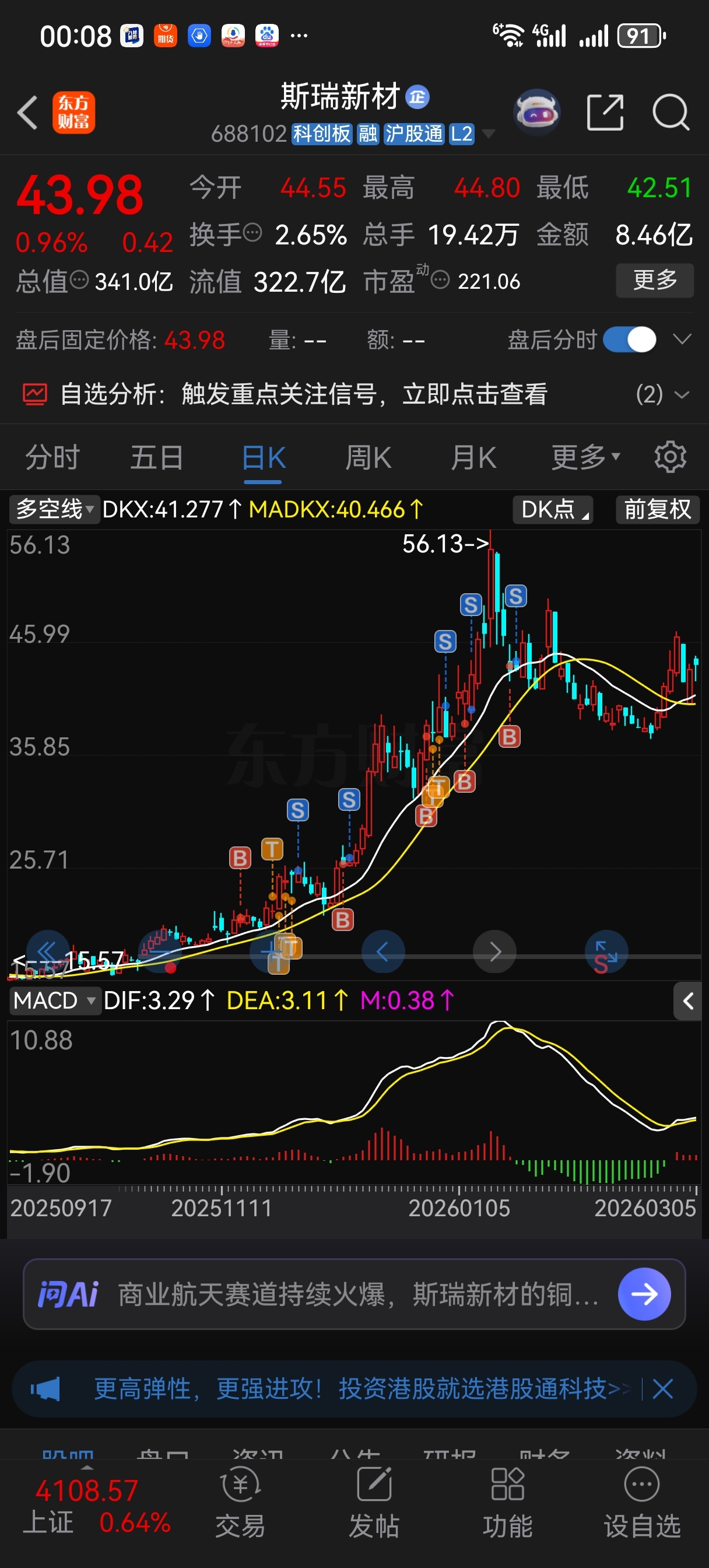The width and height of the screenshot is (709, 1568).
Task: Open the 沪股通 tag
Action: click(x=414, y=134)
